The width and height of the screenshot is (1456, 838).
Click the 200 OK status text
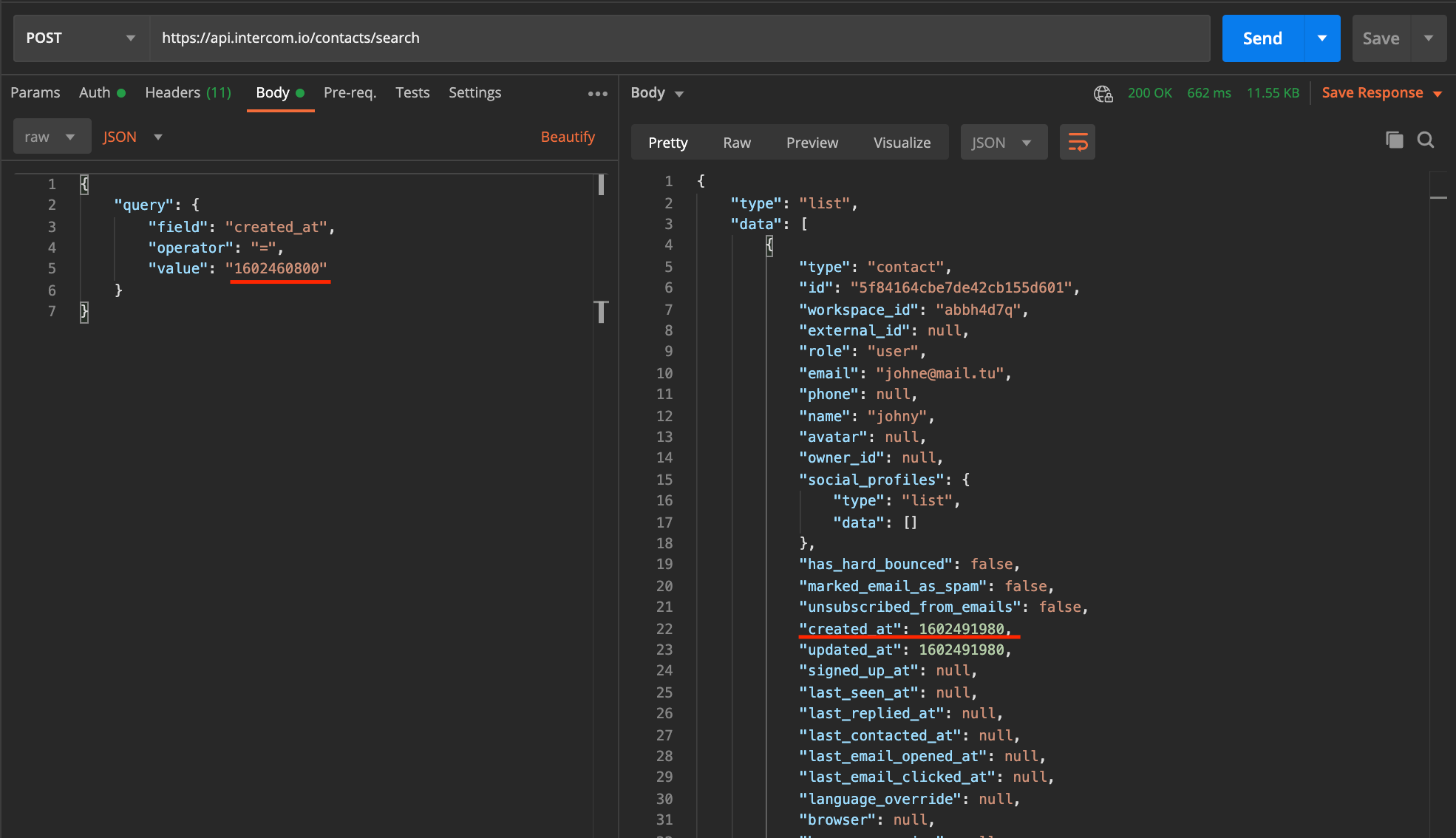1150,93
